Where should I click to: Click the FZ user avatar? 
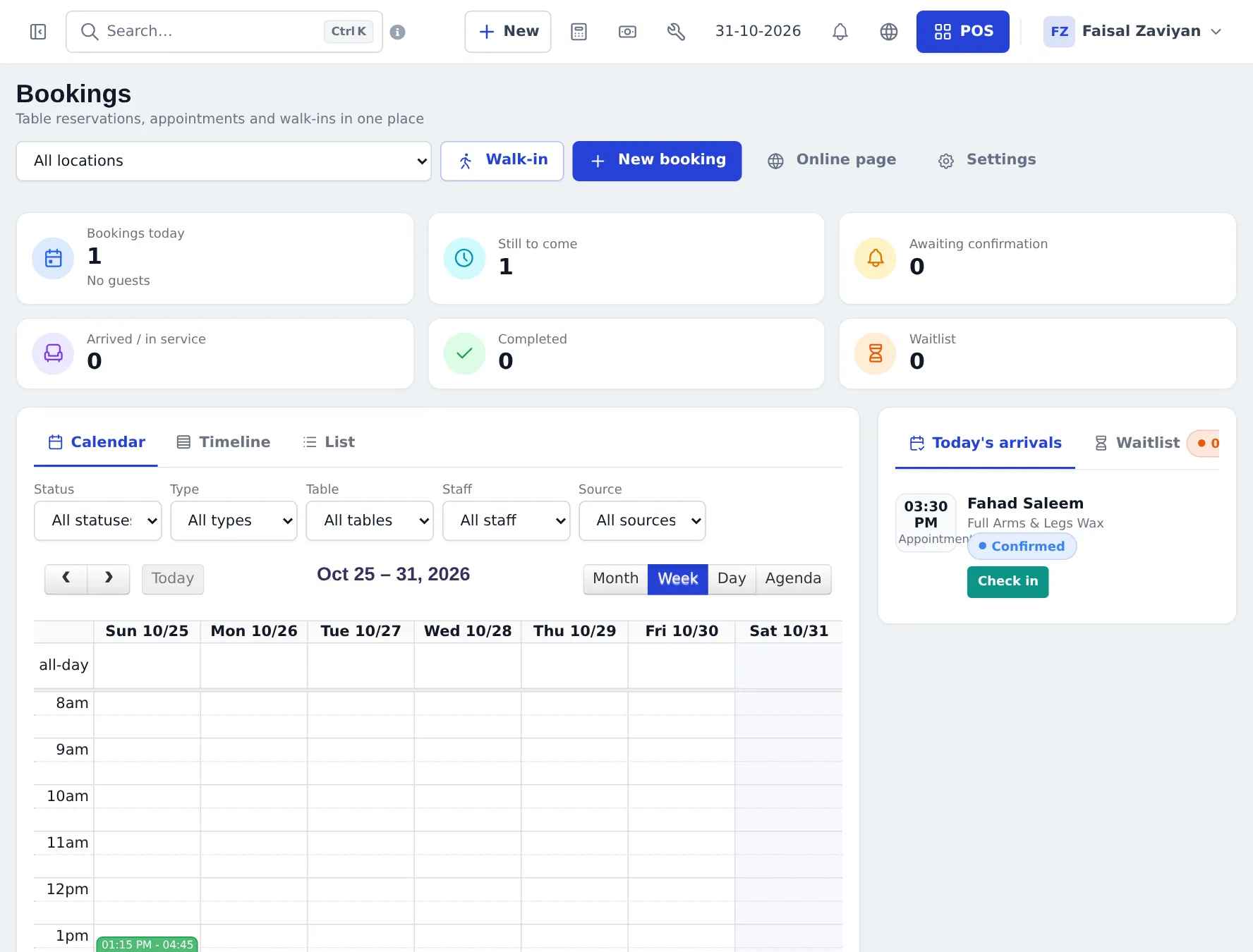point(1059,32)
